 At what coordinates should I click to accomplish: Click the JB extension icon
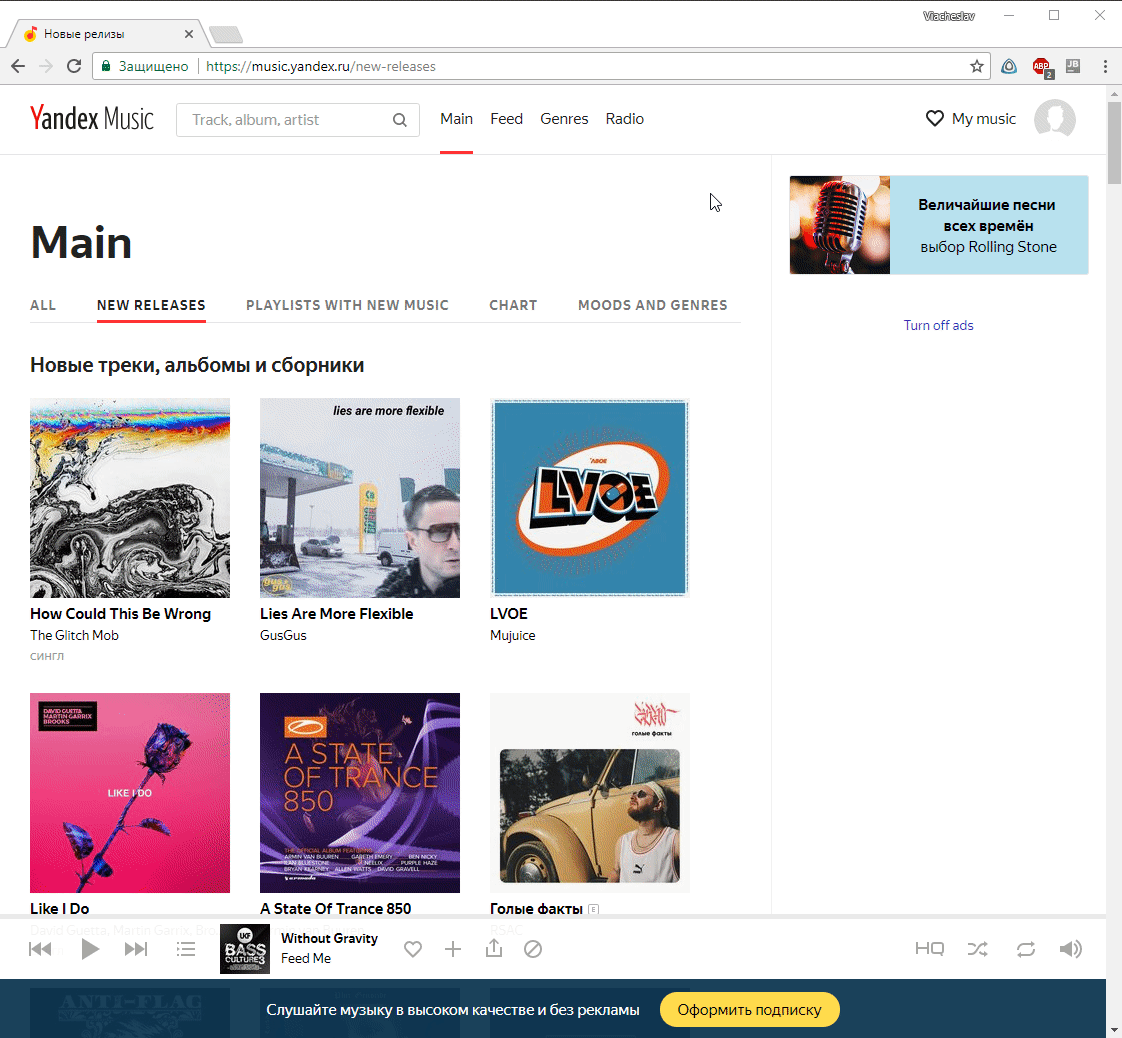1073,67
